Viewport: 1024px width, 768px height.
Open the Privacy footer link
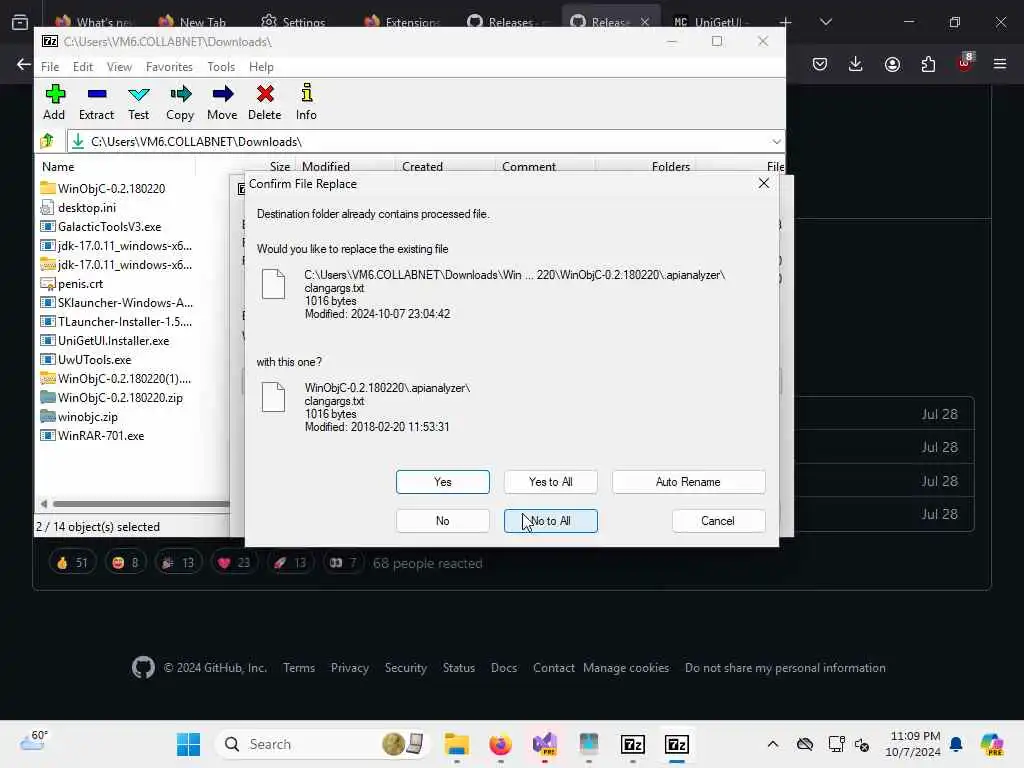[x=349, y=668]
